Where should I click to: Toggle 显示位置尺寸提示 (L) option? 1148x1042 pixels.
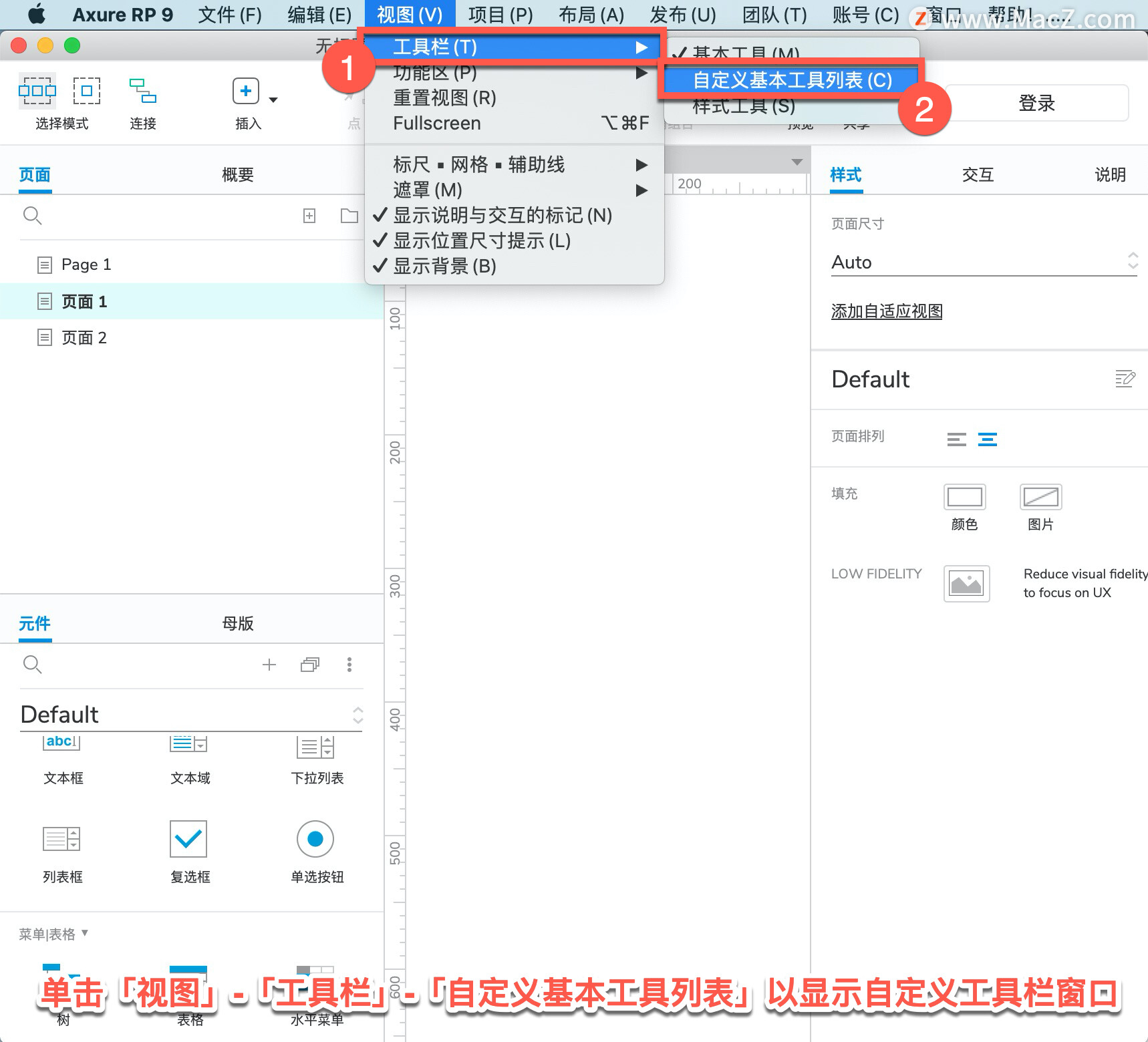[515, 240]
